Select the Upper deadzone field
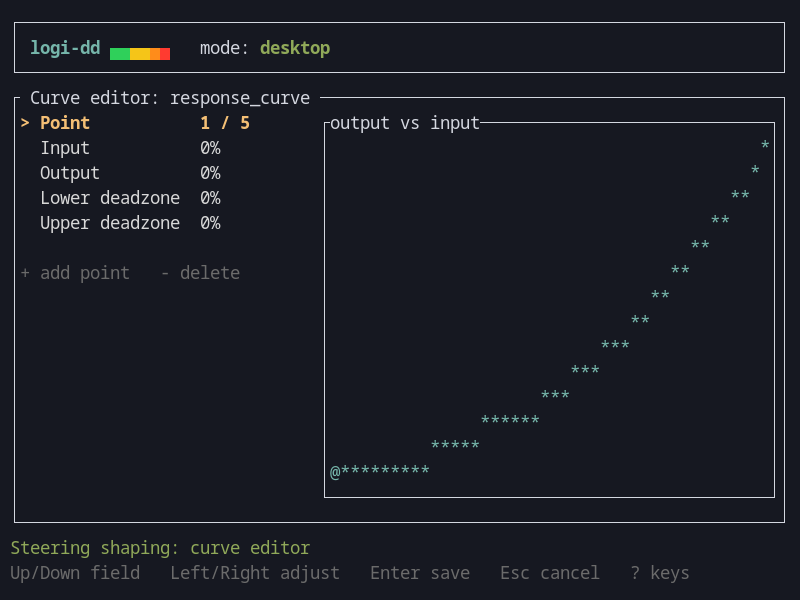Screen dimensions: 800x600 click(130, 223)
